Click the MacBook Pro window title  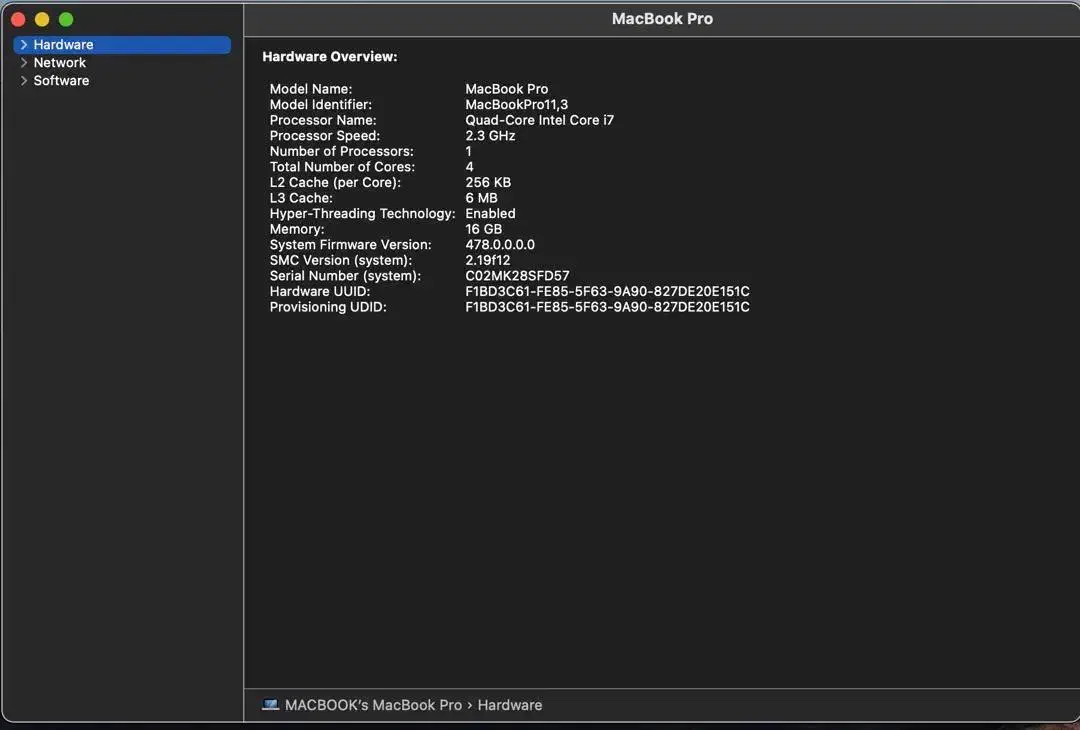pyautogui.click(x=662, y=19)
